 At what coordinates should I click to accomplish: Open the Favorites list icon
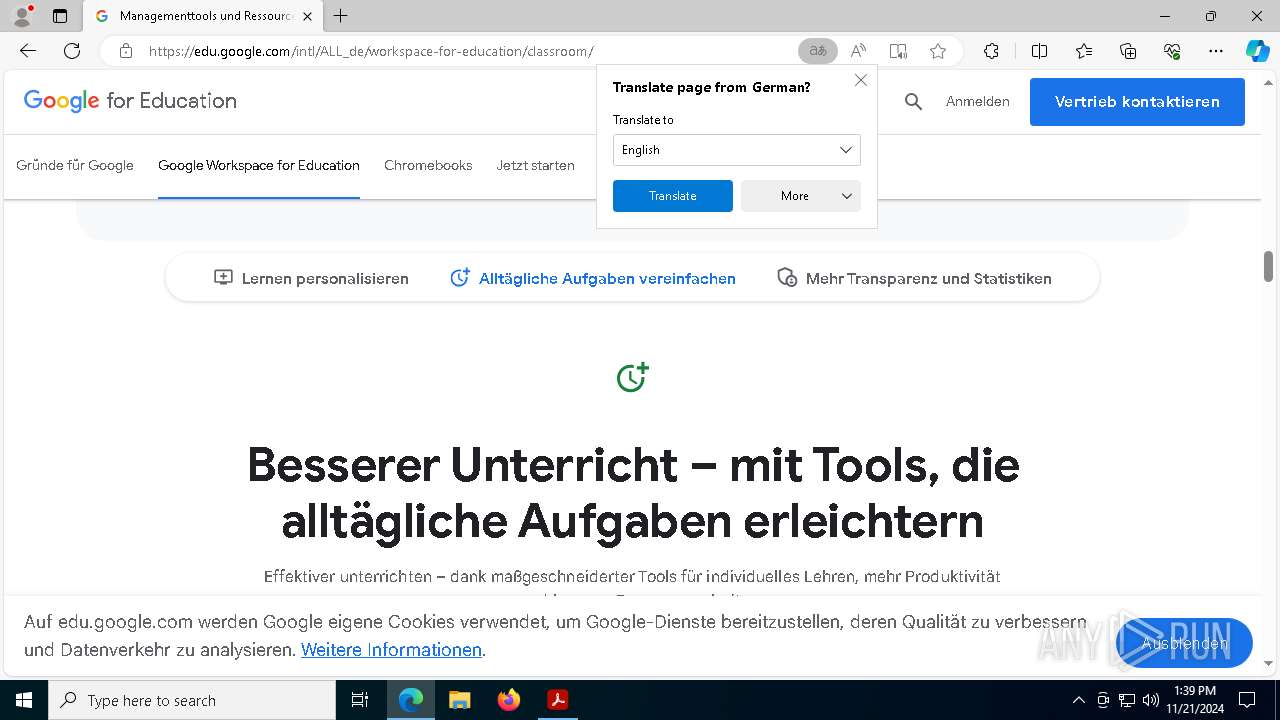tap(1084, 51)
